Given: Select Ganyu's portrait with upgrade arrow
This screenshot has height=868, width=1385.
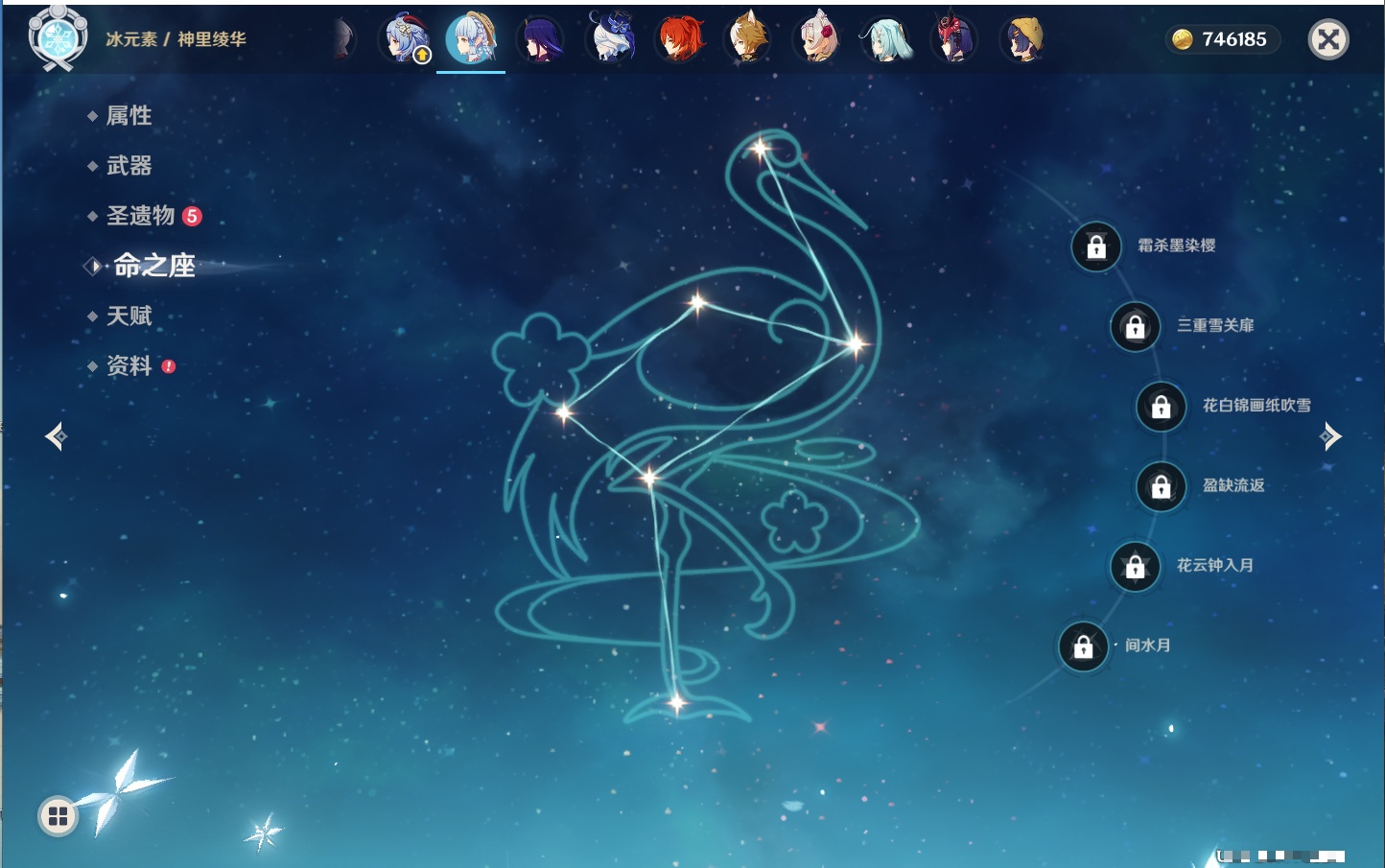Looking at the screenshot, I should pyautogui.click(x=407, y=39).
